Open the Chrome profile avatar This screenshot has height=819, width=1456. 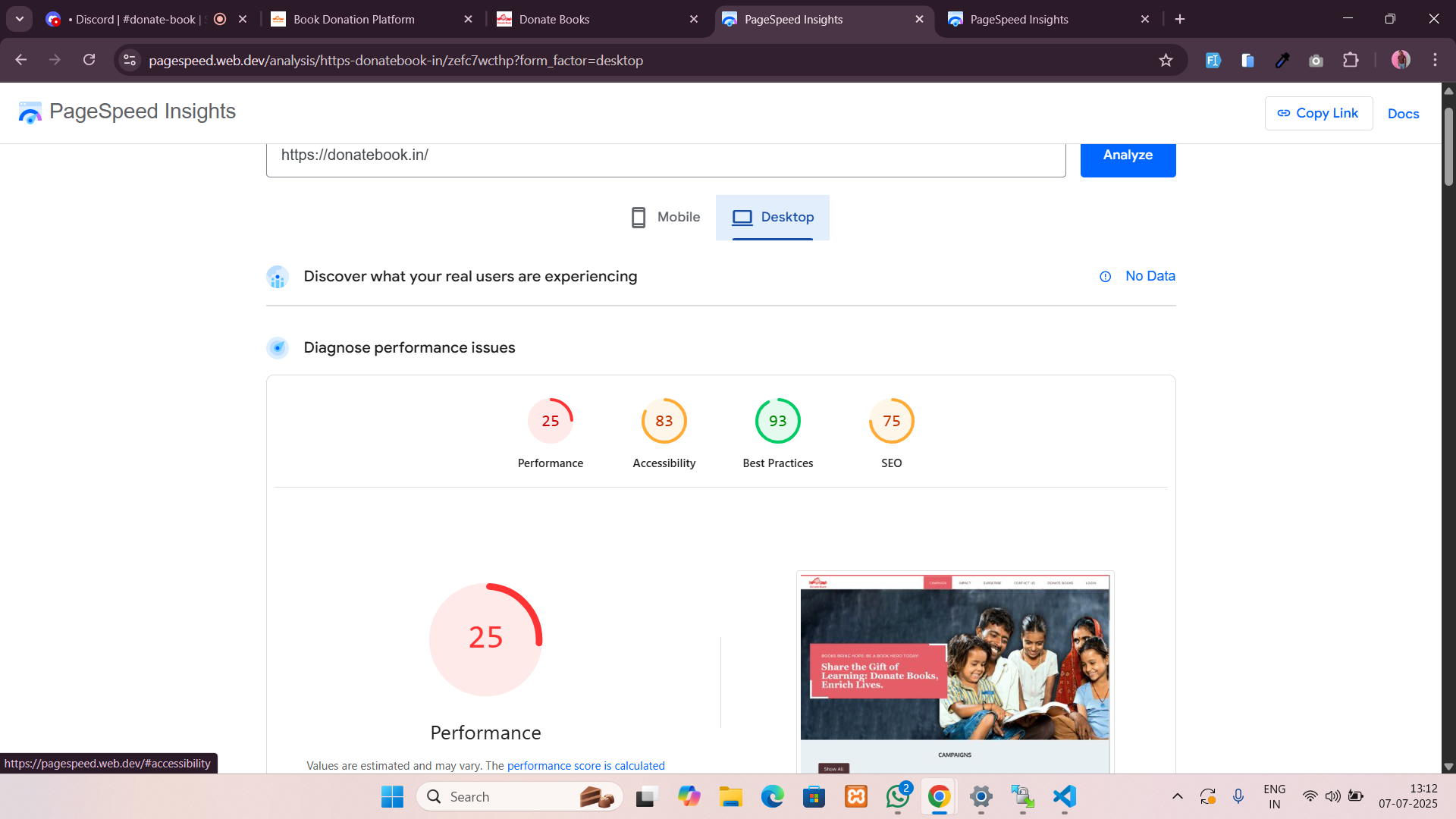tap(1400, 60)
